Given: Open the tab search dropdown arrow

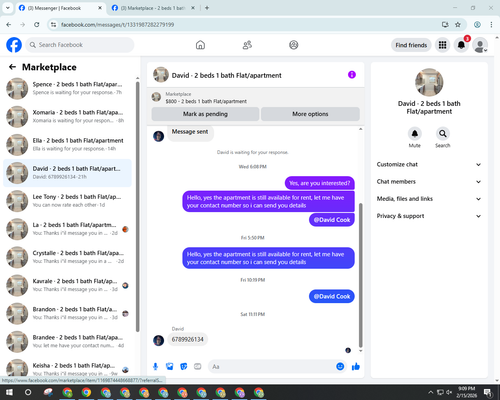Looking at the screenshot, I should 8,8.
